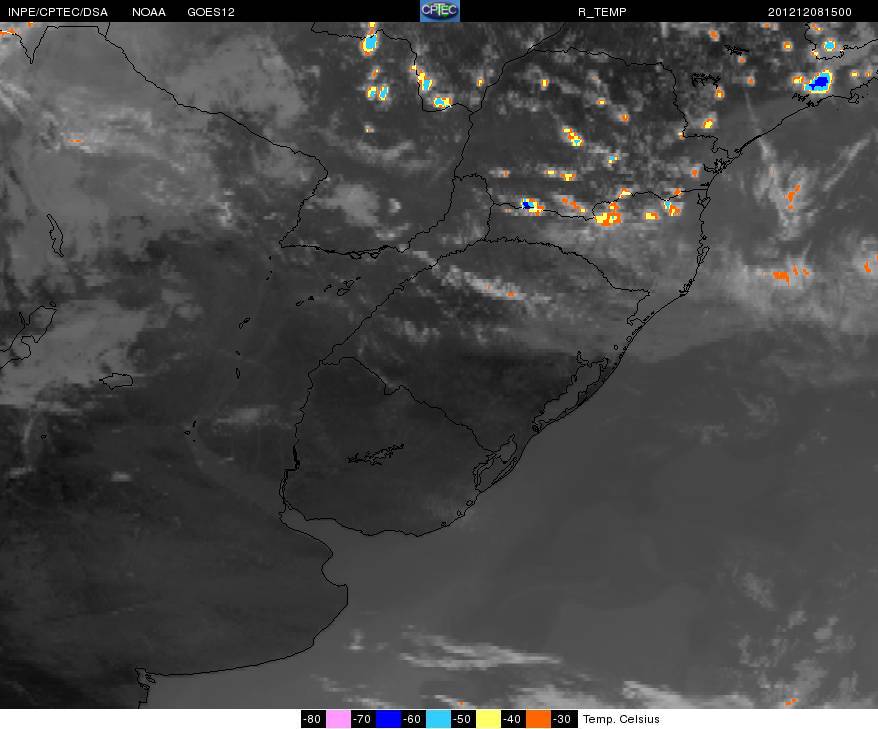Click the -40 legend value
Viewport: 878px width, 729px height.
pyautogui.click(x=512, y=719)
